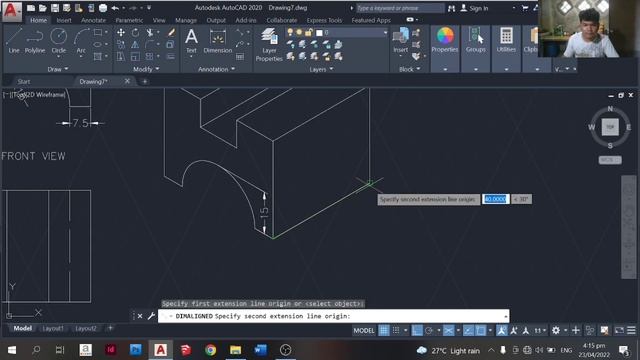Expand the Annotation panel

(216, 69)
